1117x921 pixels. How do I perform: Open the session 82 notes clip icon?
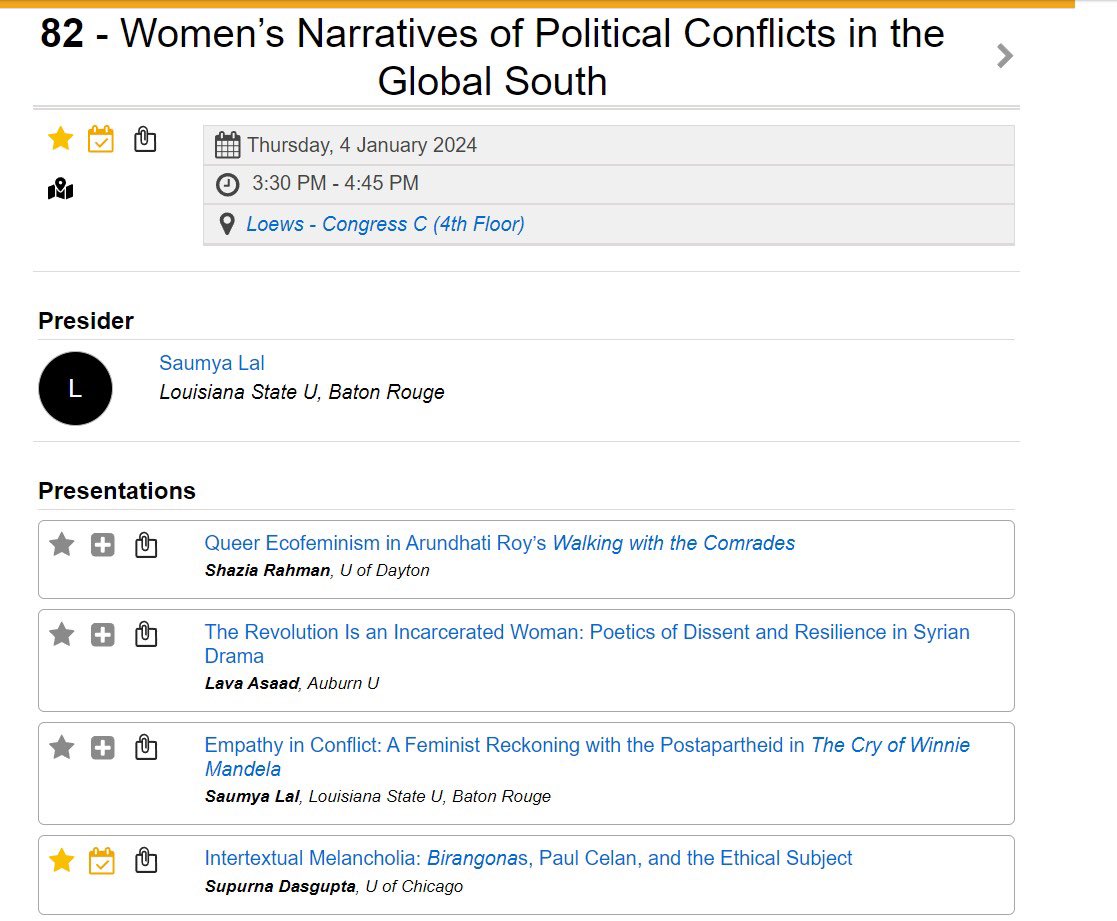click(x=145, y=139)
